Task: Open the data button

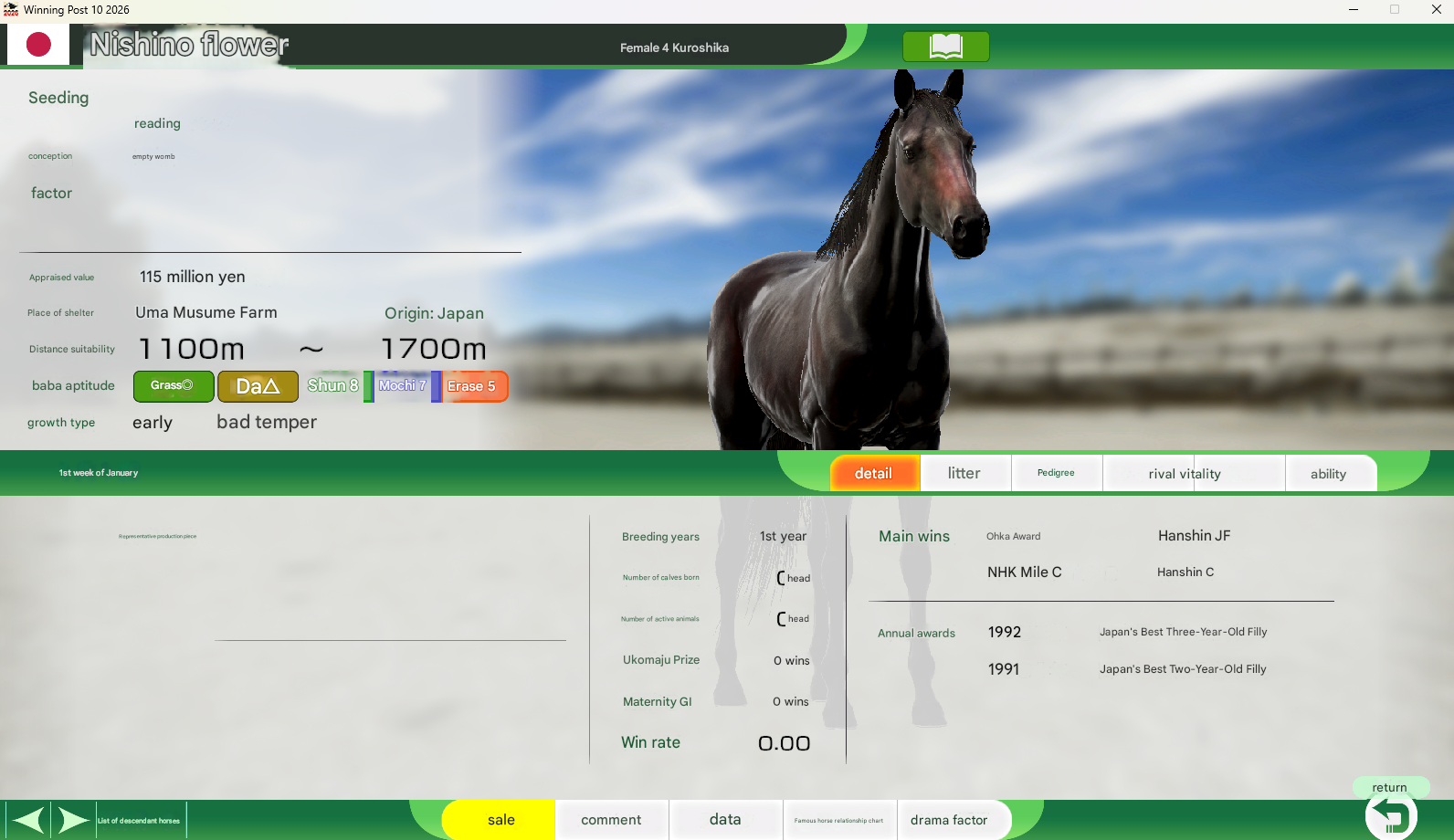Action: [x=726, y=820]
